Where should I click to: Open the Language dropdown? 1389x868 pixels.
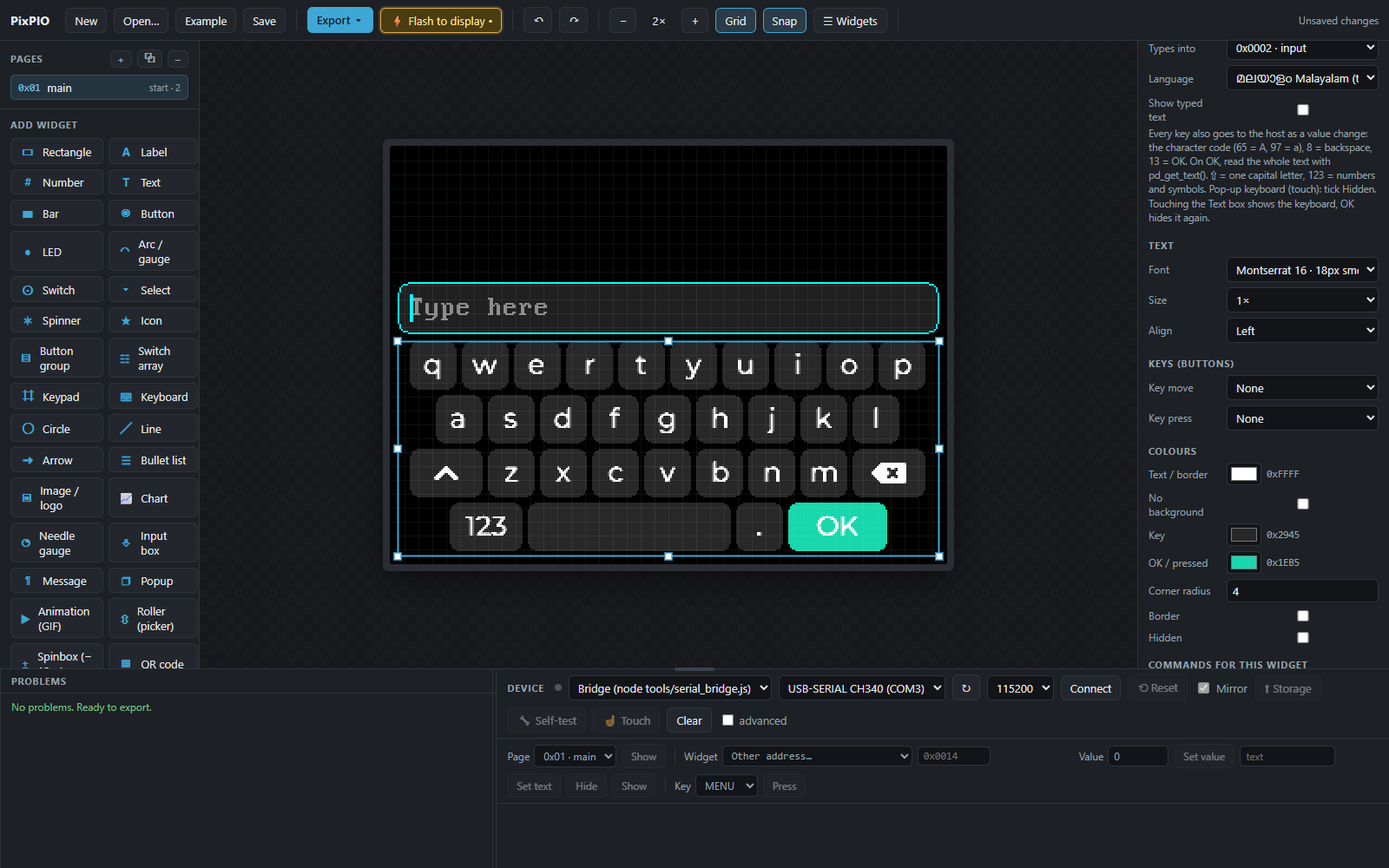click(1302, 78)
